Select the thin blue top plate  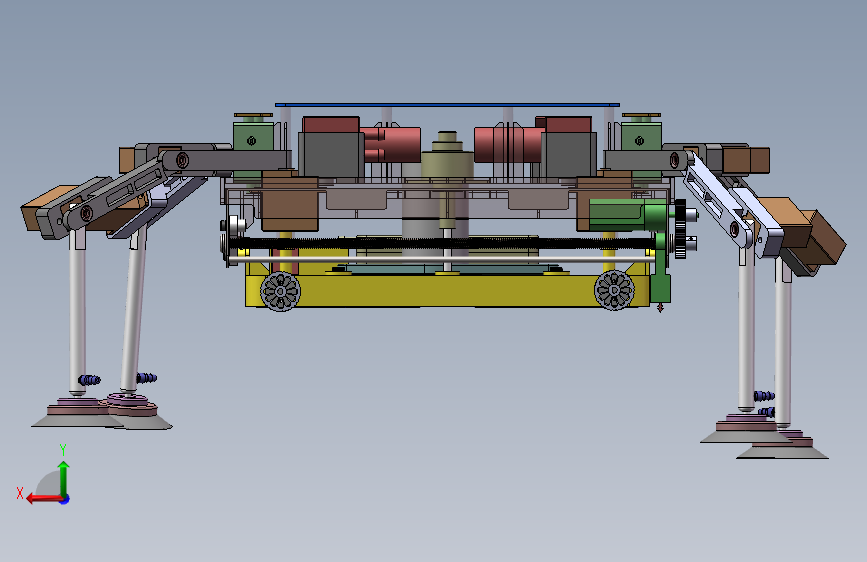coord(447,105)
